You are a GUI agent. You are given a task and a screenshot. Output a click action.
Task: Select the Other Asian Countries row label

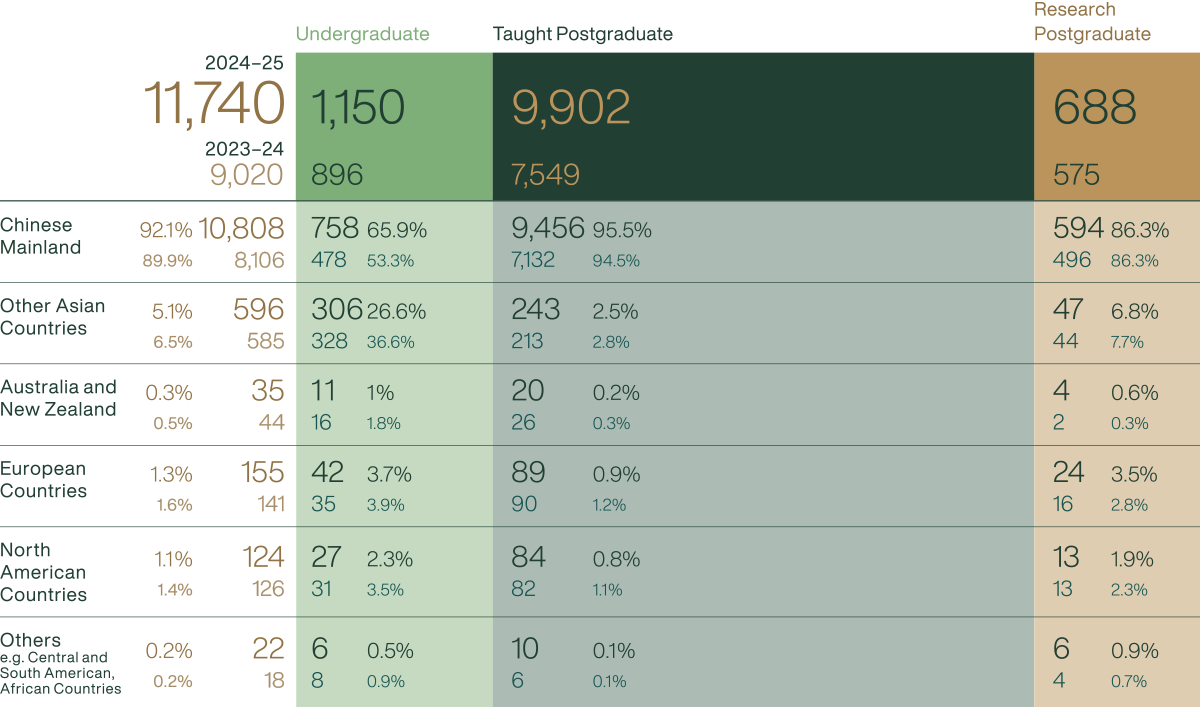(x=52, y=317)
